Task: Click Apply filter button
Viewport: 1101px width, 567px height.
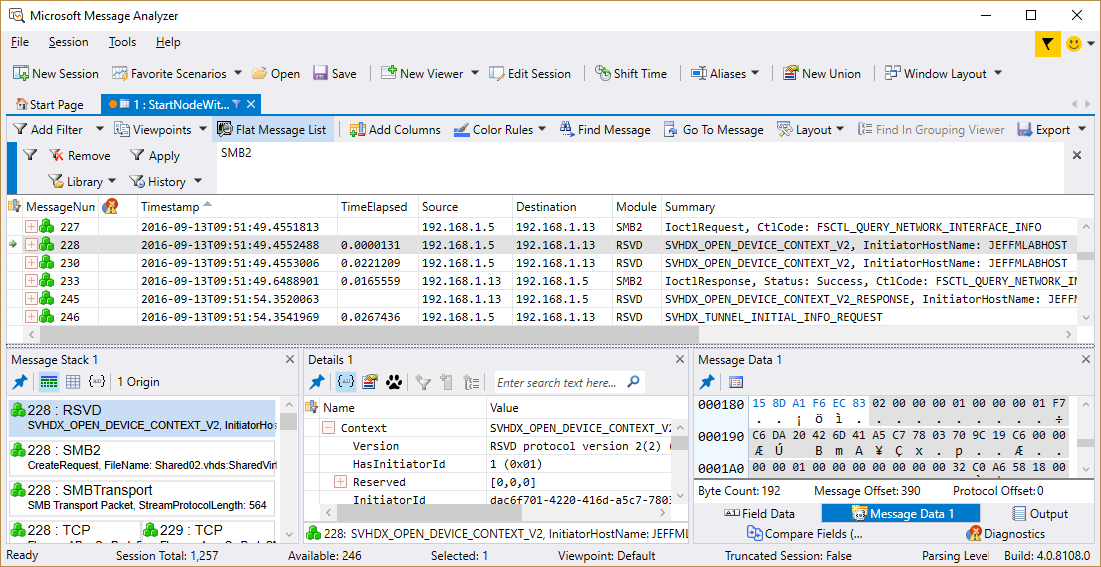Action: coord(155,156)
